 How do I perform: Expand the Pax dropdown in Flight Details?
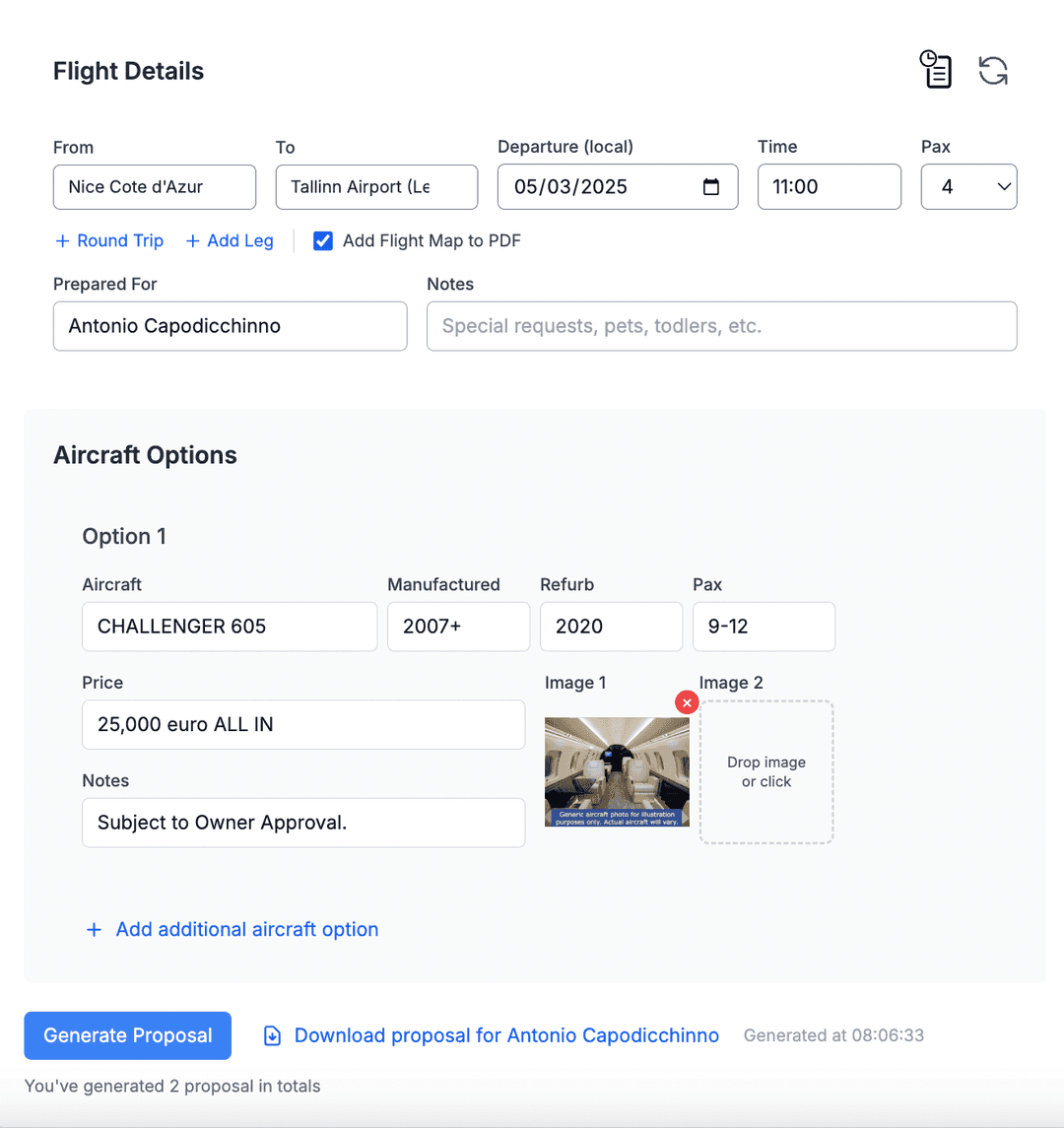point(968,187)
